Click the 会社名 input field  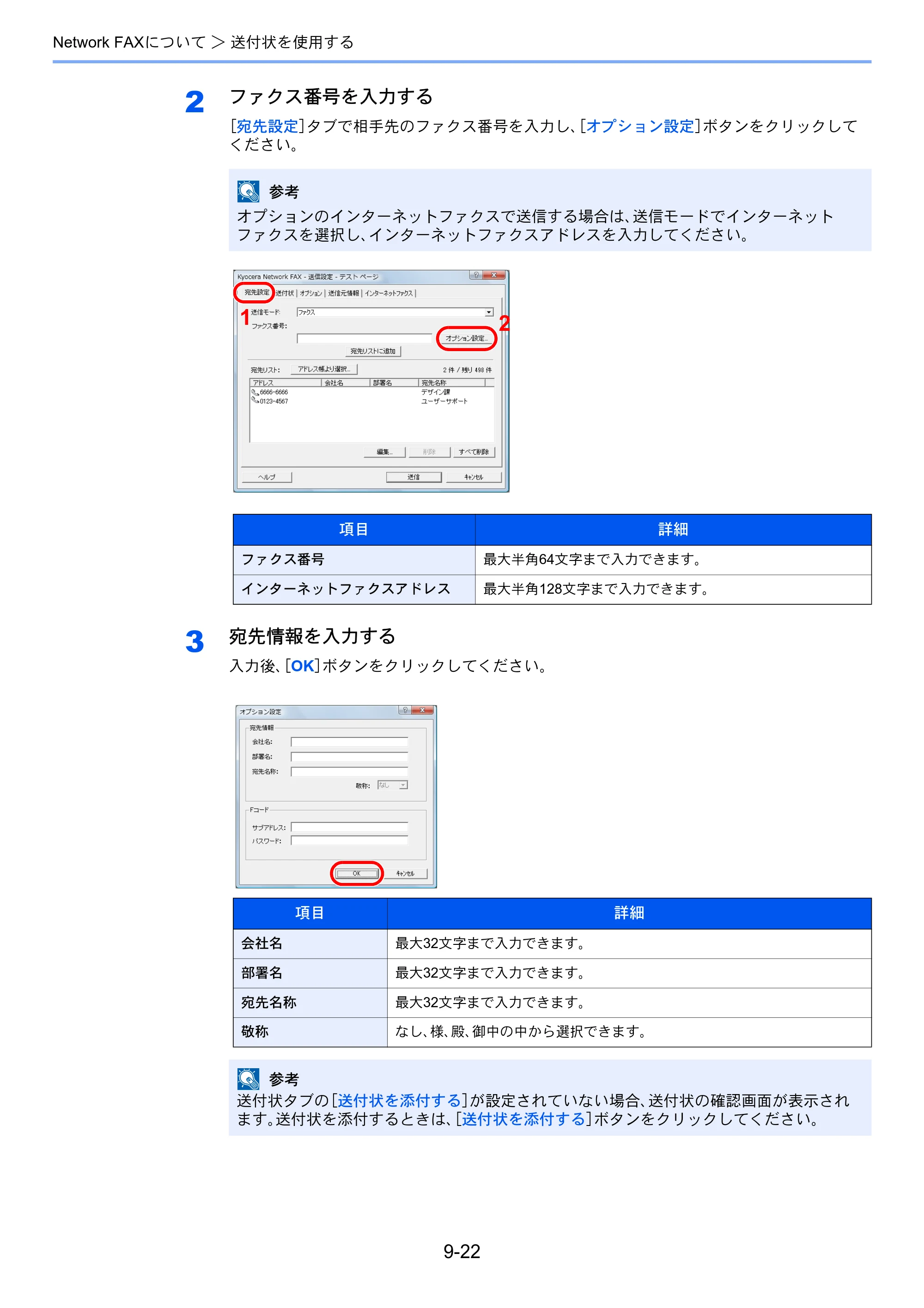[349, 742]
